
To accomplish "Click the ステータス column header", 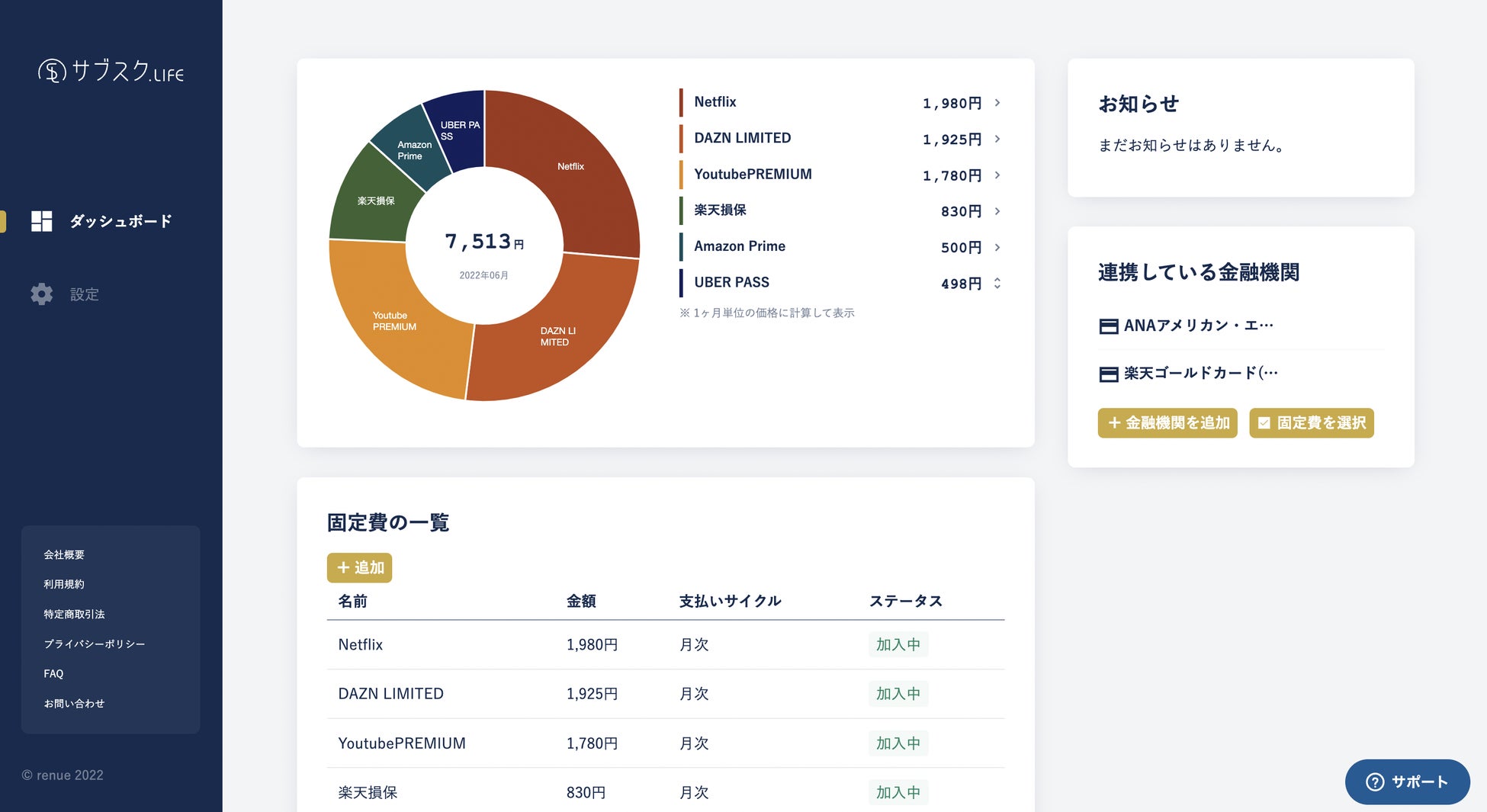I will [x=906, y=602].
